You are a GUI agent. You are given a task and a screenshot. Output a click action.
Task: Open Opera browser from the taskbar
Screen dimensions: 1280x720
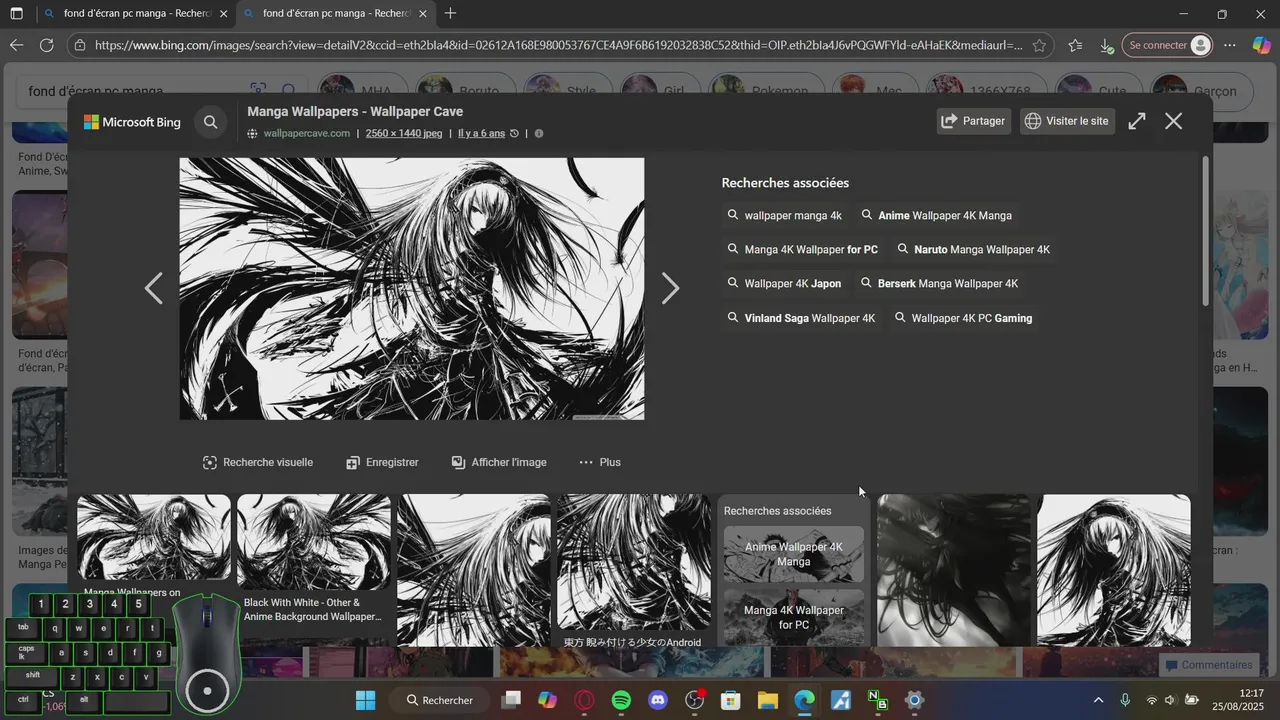[584, 700]
